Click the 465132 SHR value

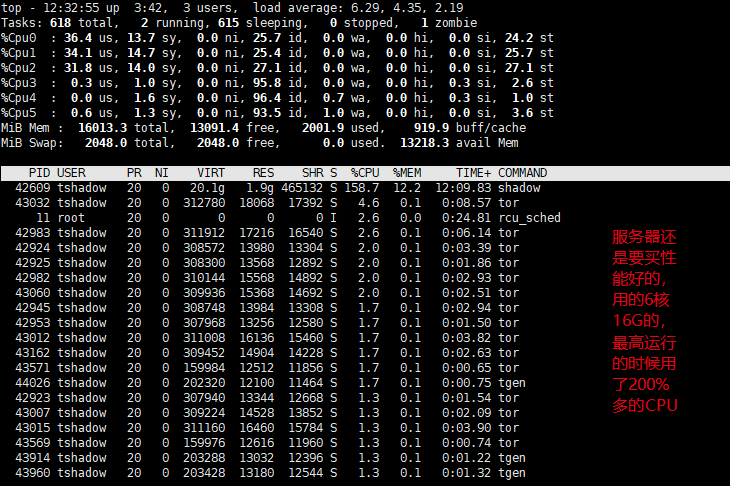click(302, 188)
